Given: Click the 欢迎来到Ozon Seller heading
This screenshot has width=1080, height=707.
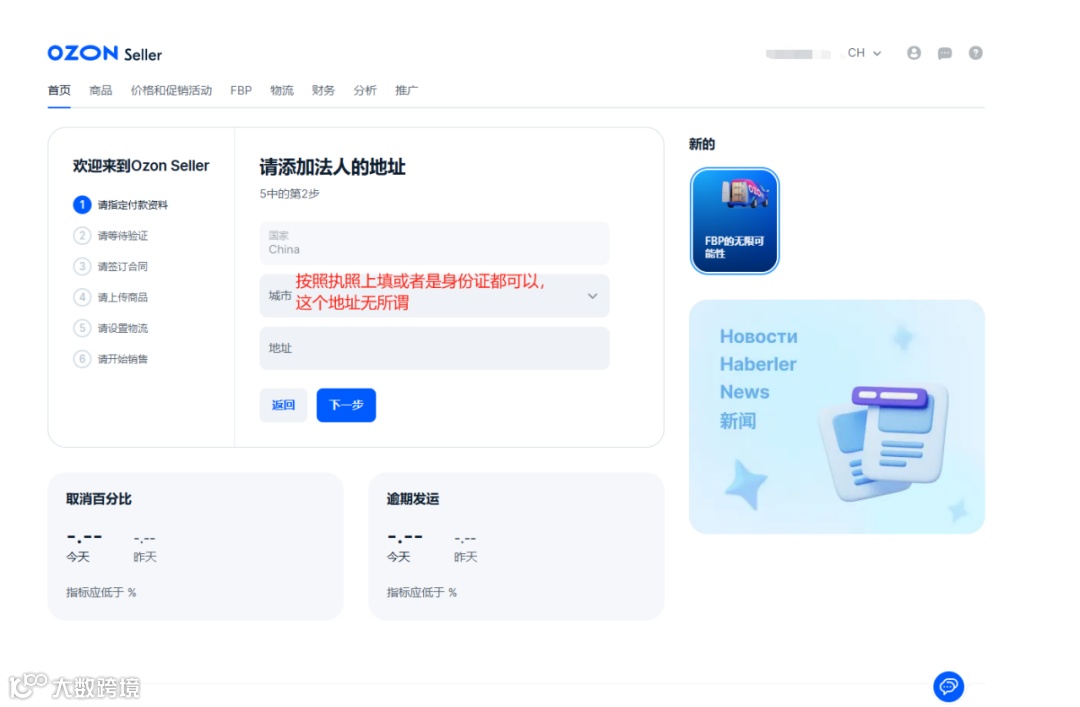Looking at the screenshot, I should (x=141, y=166).
